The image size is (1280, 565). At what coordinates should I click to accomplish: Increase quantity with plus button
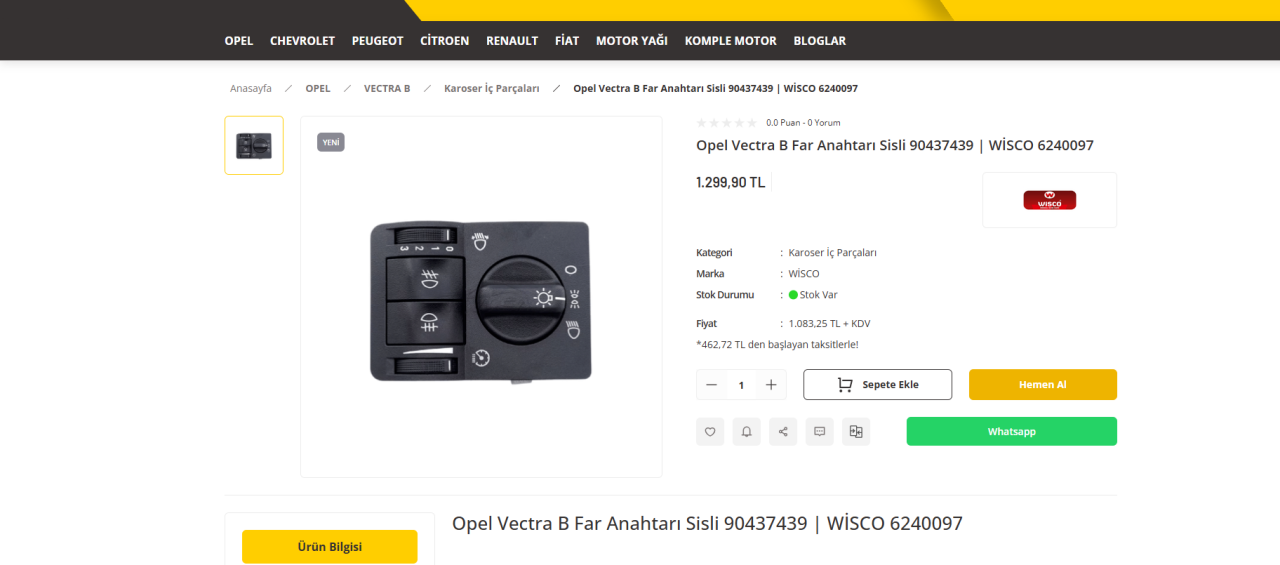pos(771,385)
